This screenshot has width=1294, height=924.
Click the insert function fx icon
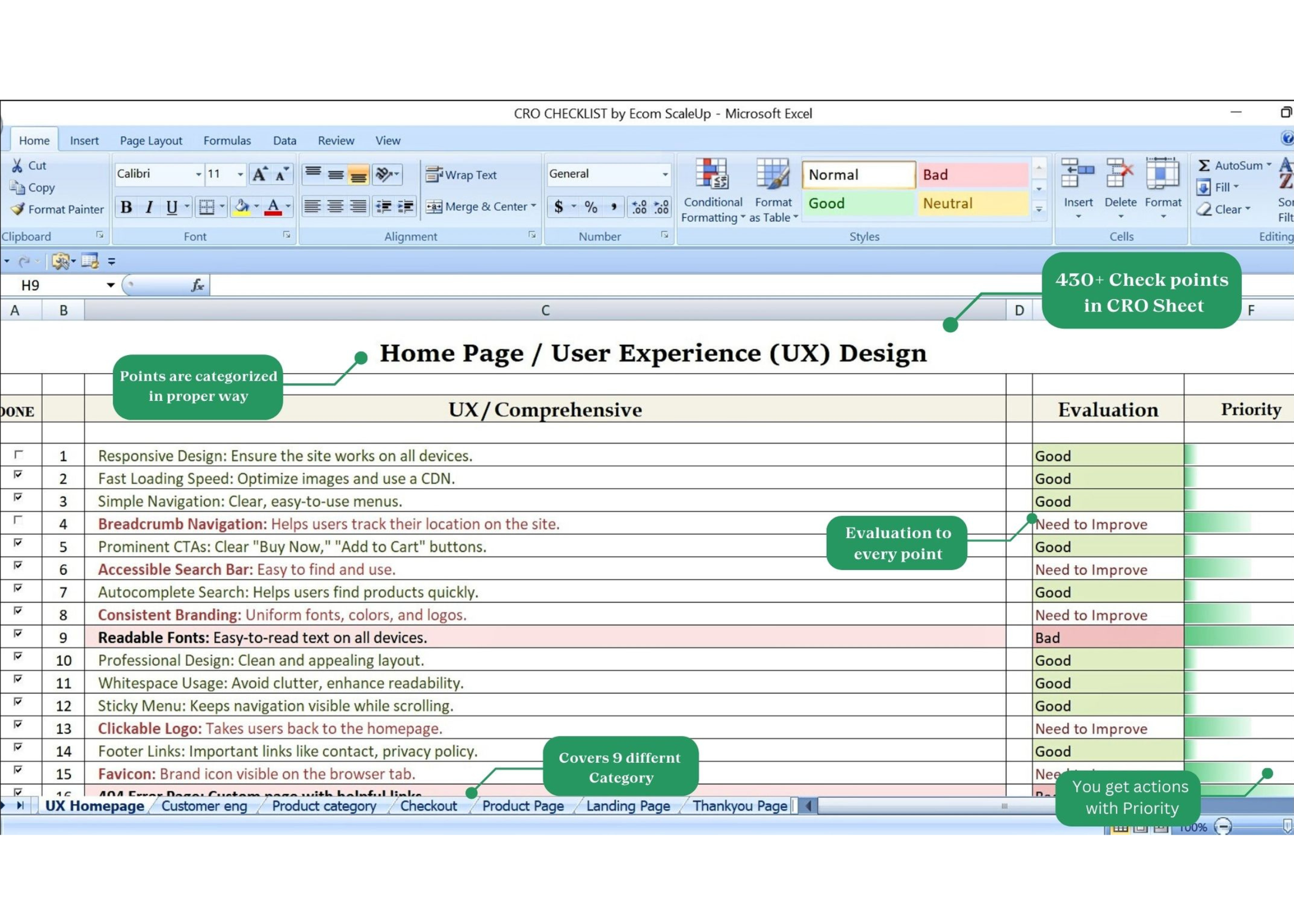pos(197,285)
